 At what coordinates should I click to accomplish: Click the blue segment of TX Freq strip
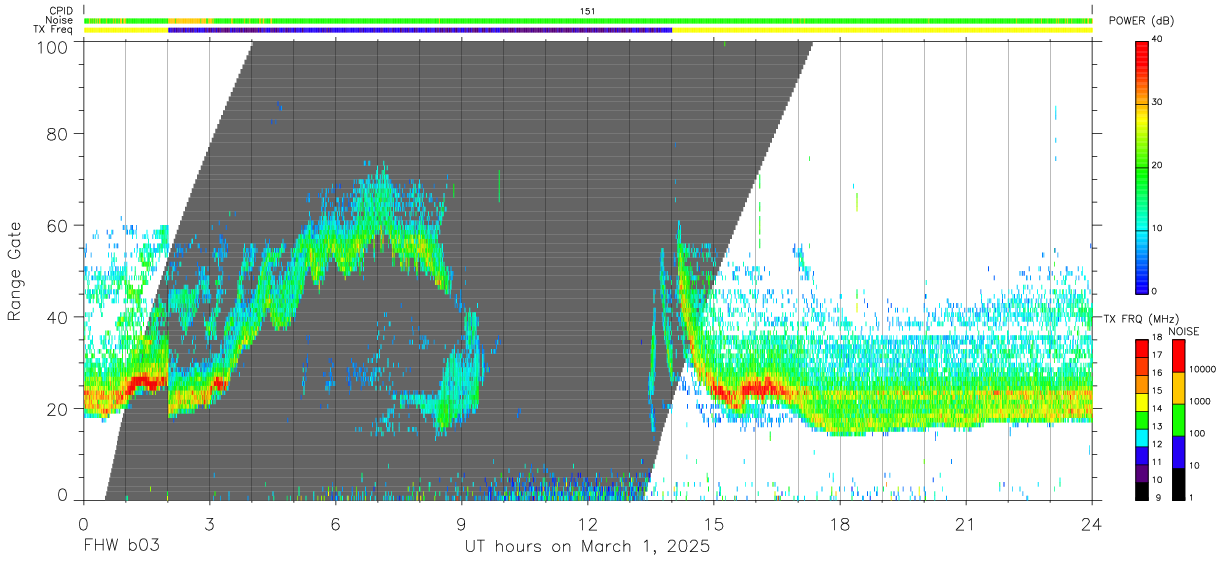pyautogui.click(x=420, y=30)
